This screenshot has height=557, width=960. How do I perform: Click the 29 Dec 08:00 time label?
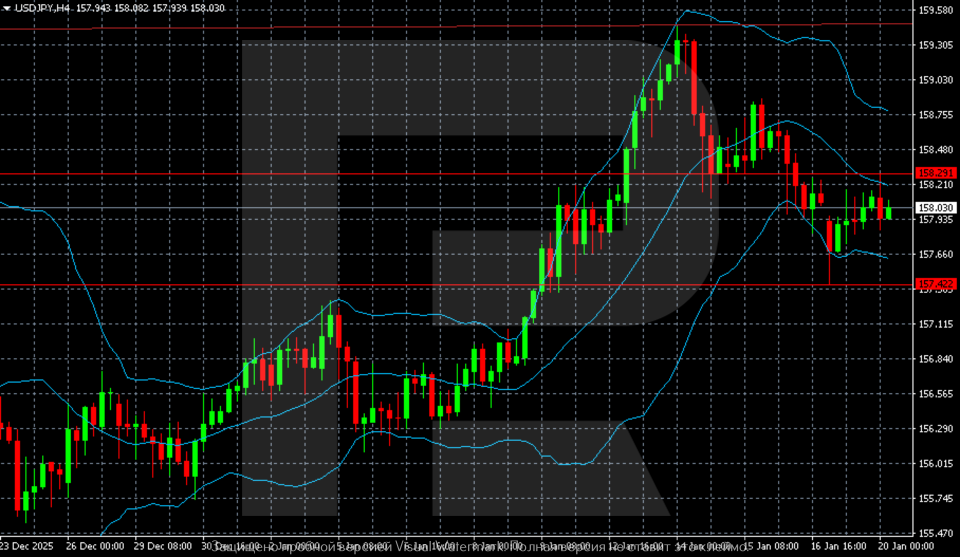(x=163, y=547)
